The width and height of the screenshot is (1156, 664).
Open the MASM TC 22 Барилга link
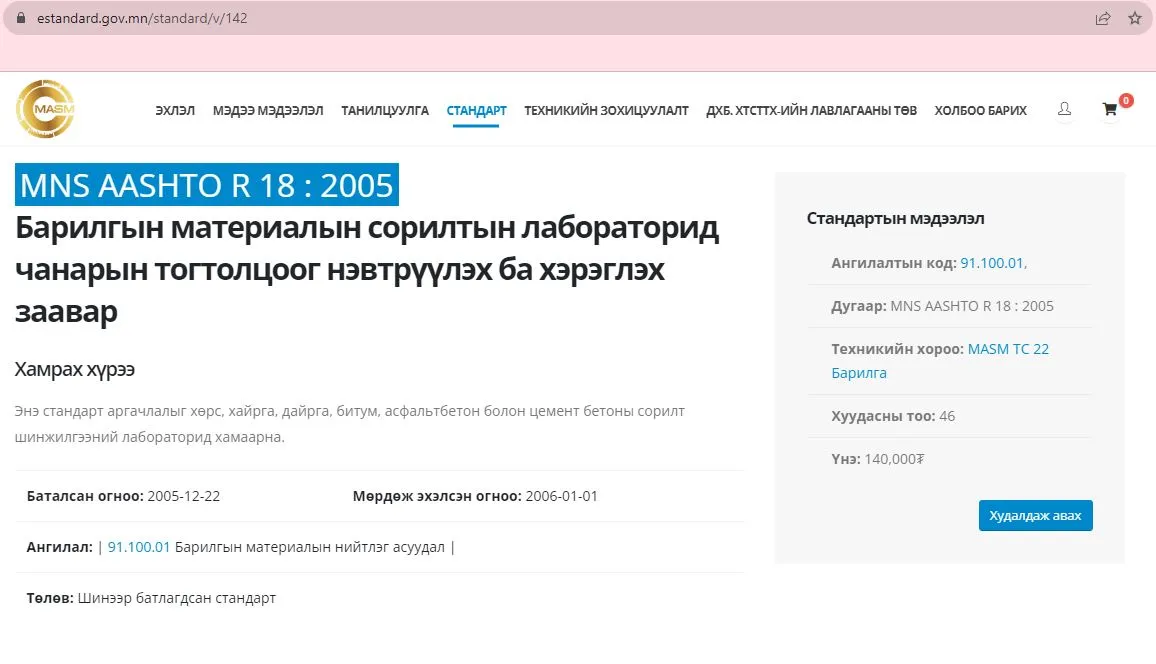[x=940, y=360]
